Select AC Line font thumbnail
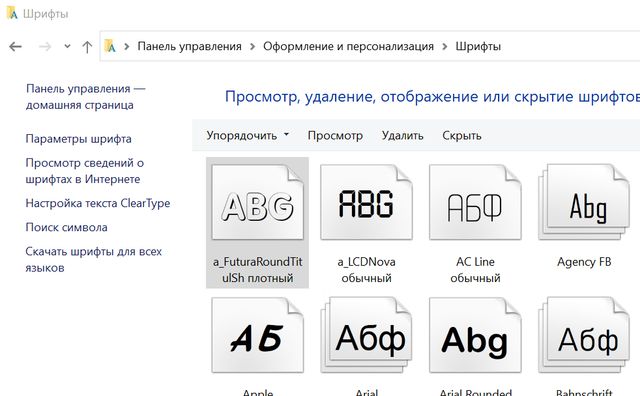 pyautogui.click(x=475, y=203)
